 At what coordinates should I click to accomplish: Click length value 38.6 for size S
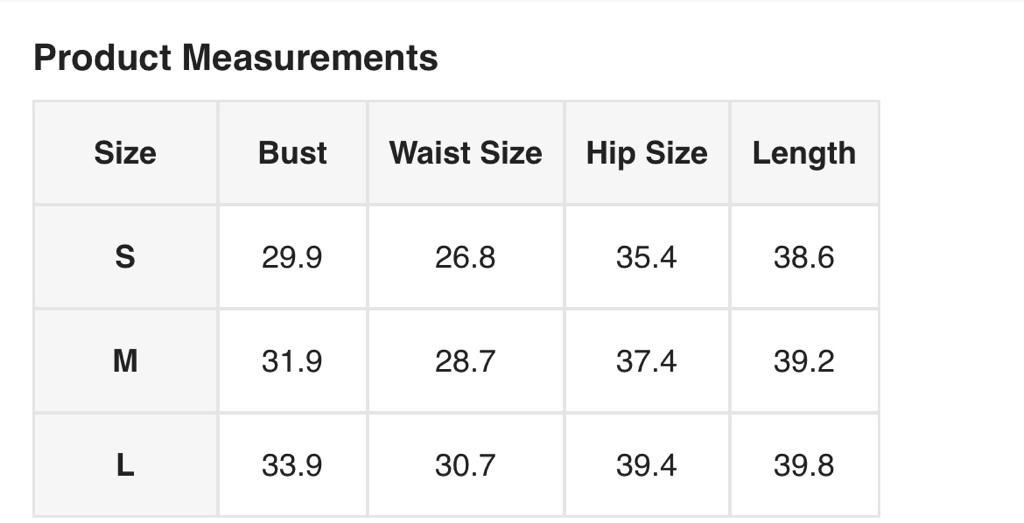804,257
